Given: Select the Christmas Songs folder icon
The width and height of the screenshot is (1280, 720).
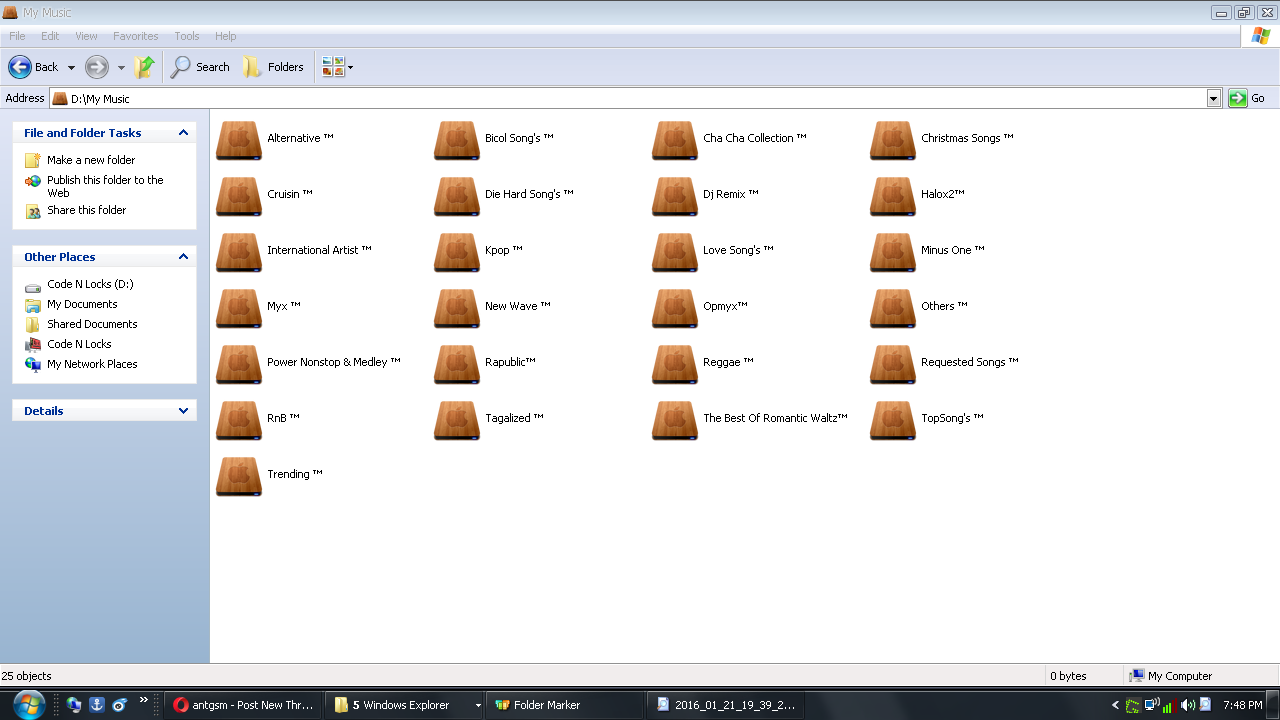Looking at the screenshot, I should tap(893, 139).
